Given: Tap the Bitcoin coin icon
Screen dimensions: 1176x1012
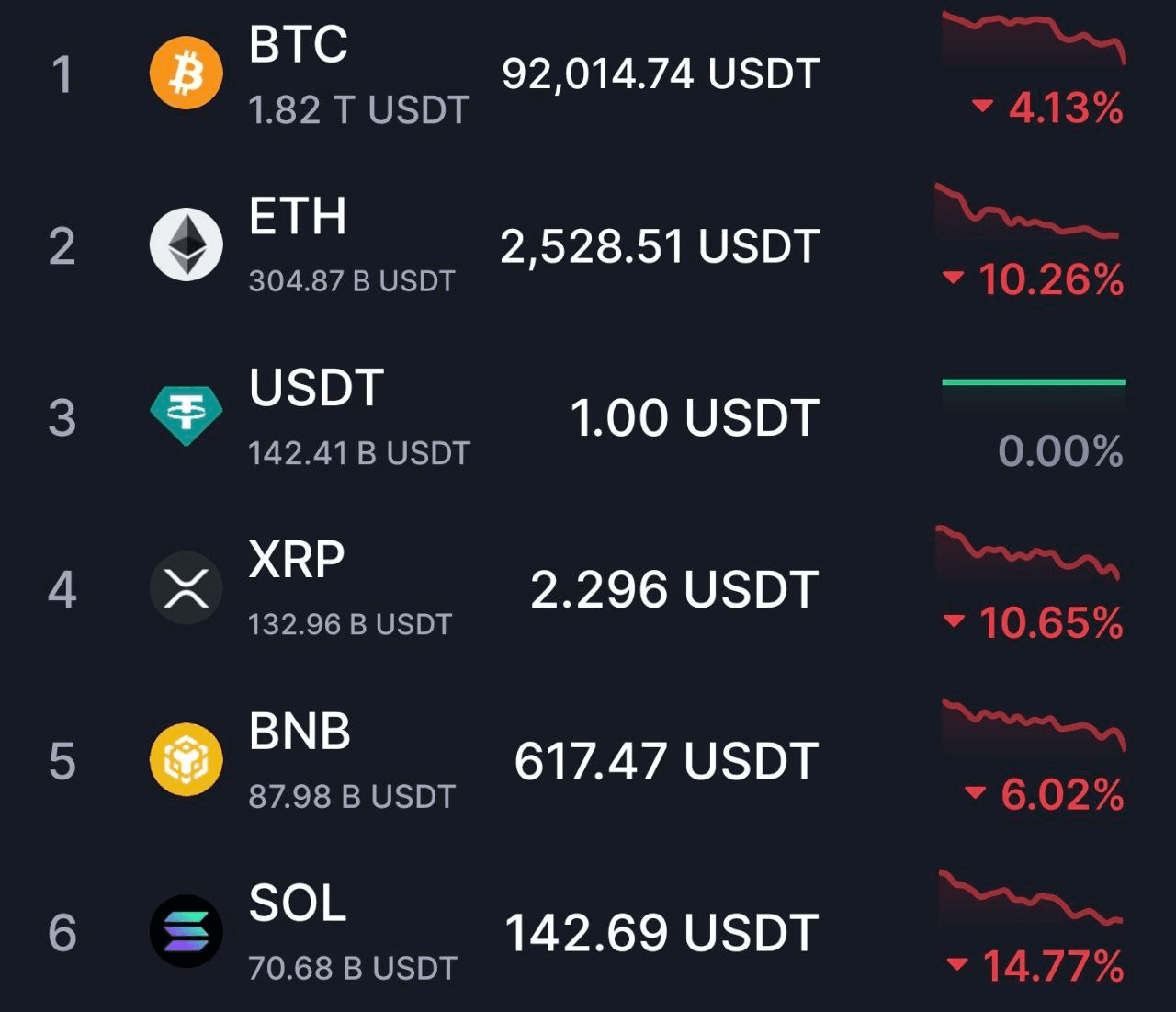Looking at the screenshot, I should point(187,74).
